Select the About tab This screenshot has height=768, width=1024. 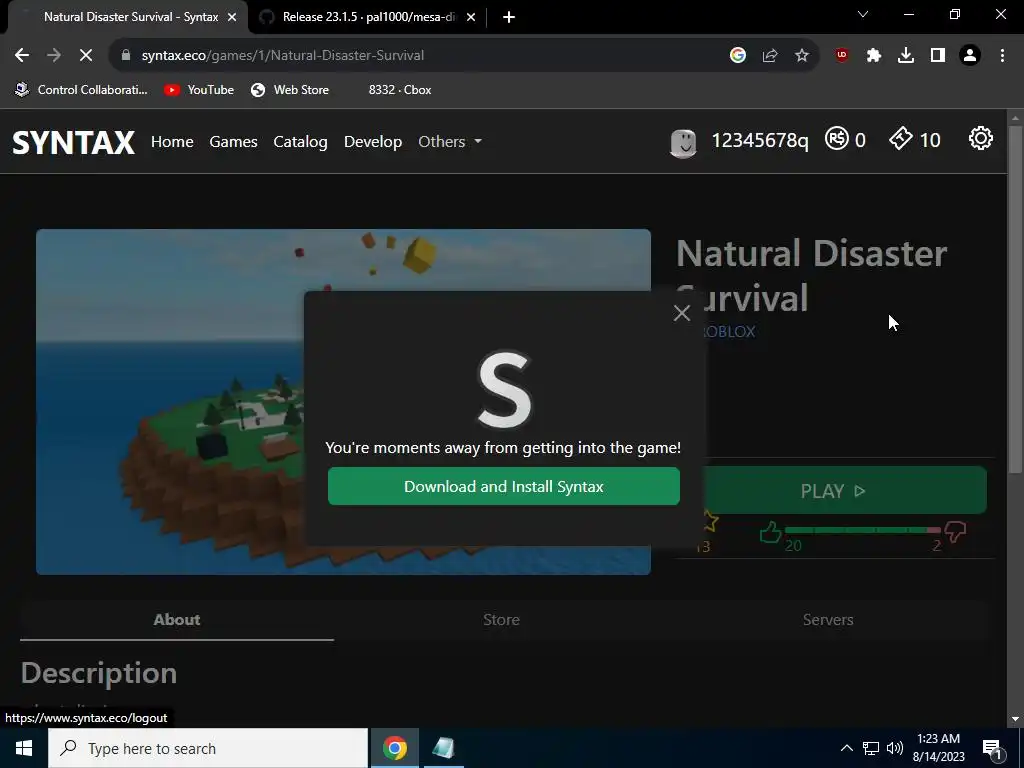pyautogui.click(x=177, y=620)
